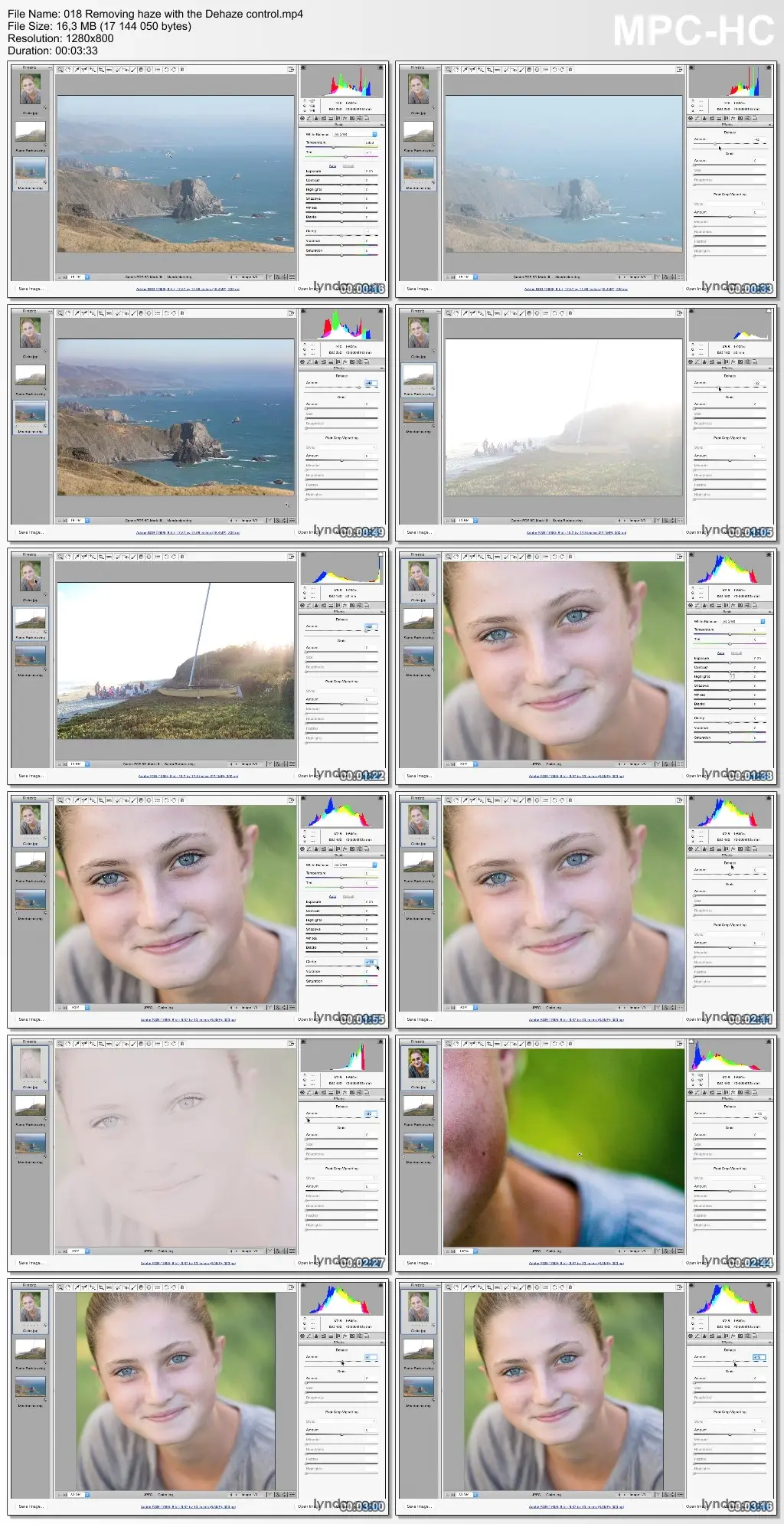
Task: Switch to Tone Curve tab in the 00:02:11 frame
Action: point(697,849)
